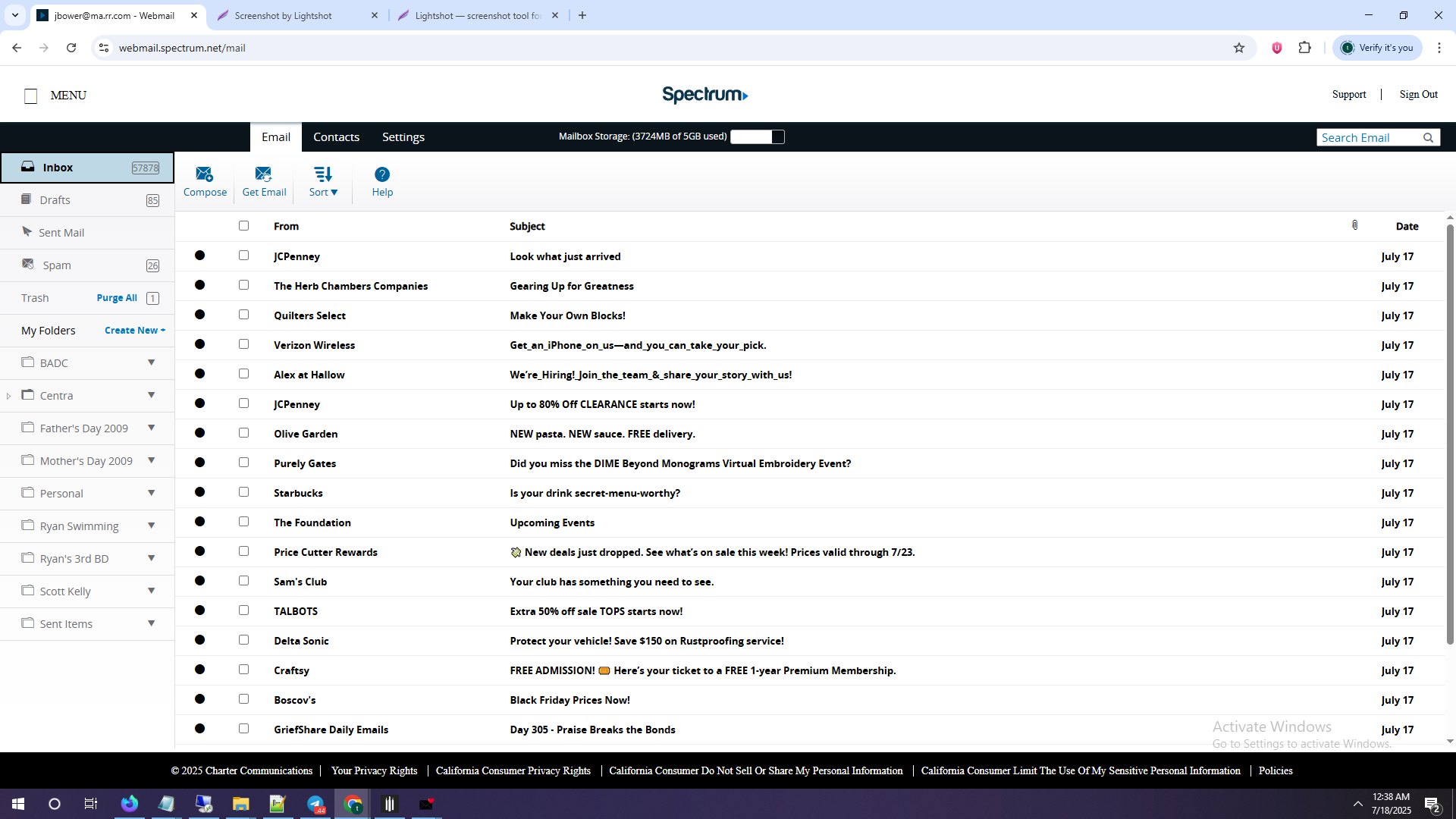Open the Windows Start menu
Screen dimensions: 1456x819
click(x=18, y=804)
